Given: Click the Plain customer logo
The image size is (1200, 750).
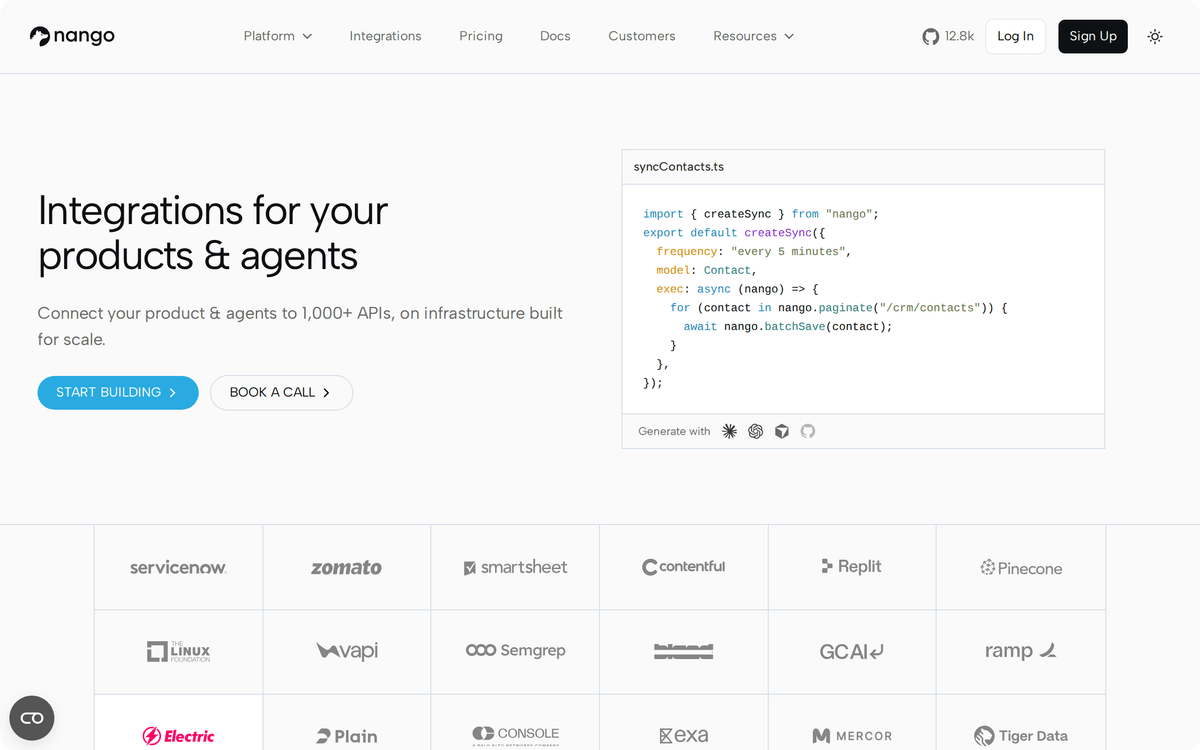Looking at the screenshot, I should [347, 736].
